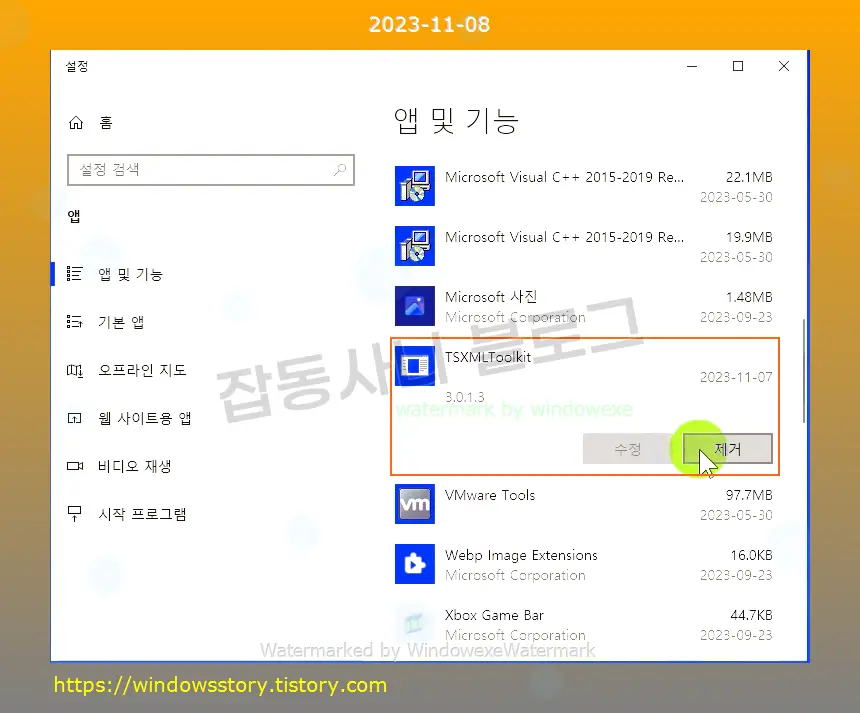Click the 제거 uninstall button
The image size is (860, 713).
click(x=727, y=449)
